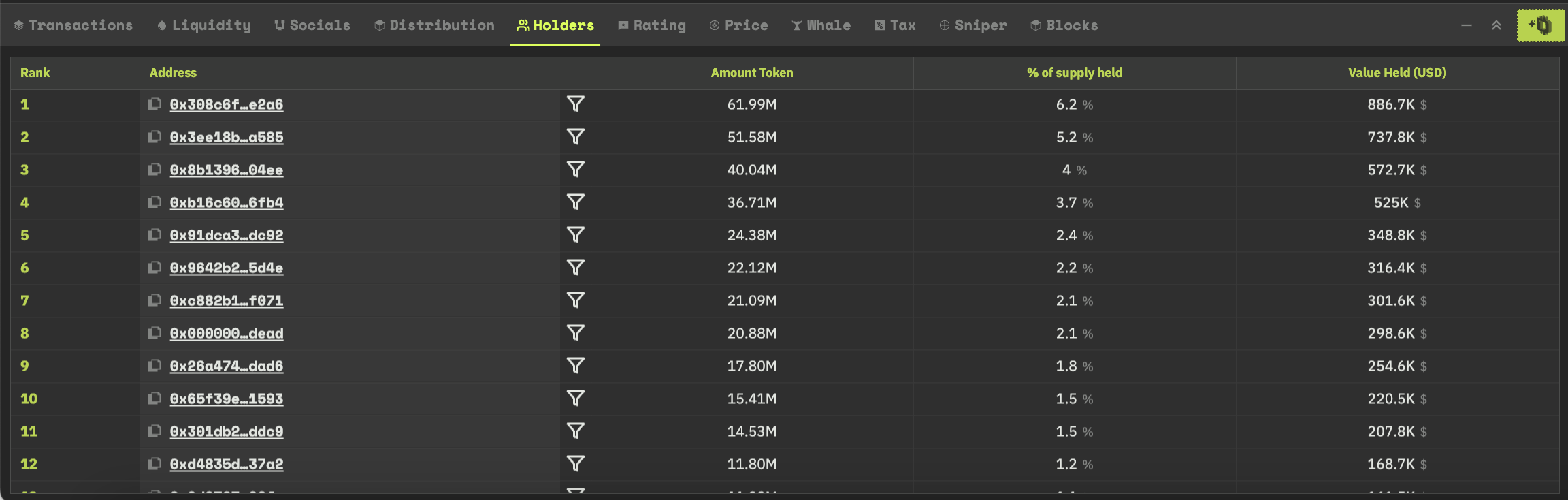The width and height of the screenshot is (1568, 500).
Task: Click the % of supply held header
Action: tap(1075, 73)
